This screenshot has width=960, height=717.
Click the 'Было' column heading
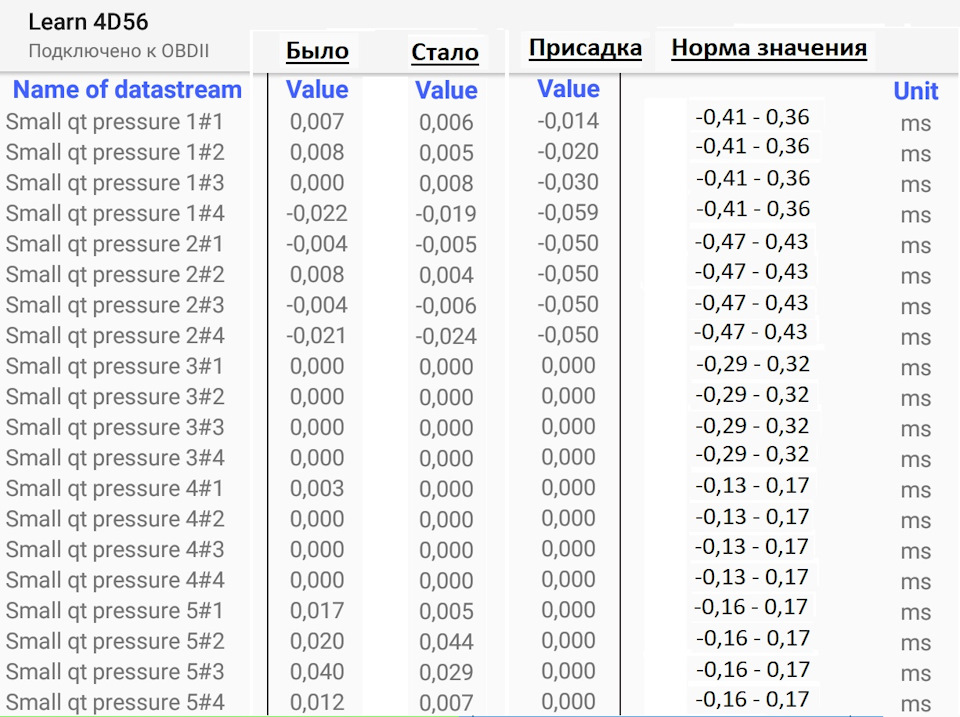tap(317, 51)
